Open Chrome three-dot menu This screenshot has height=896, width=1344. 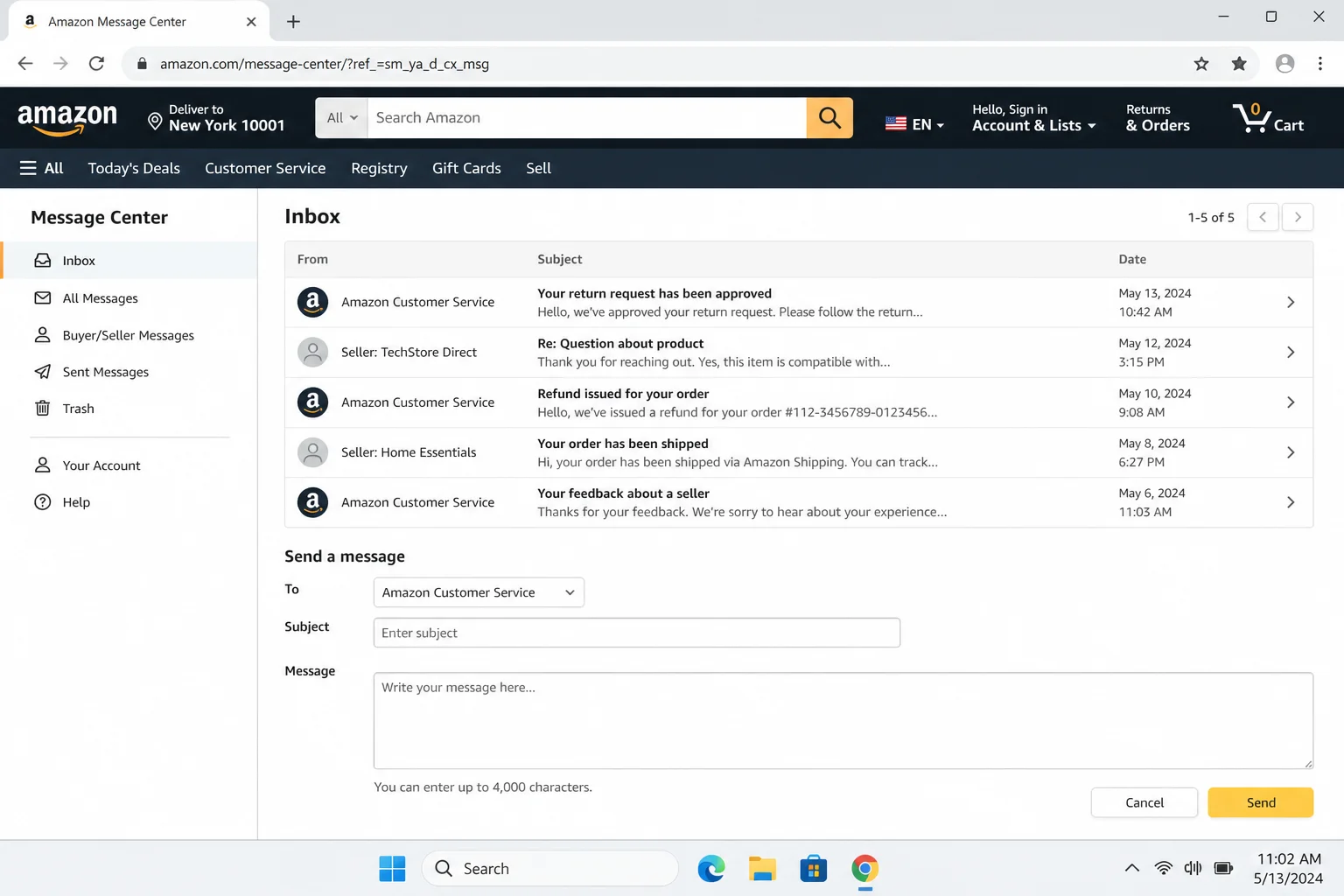point(1319,64)
